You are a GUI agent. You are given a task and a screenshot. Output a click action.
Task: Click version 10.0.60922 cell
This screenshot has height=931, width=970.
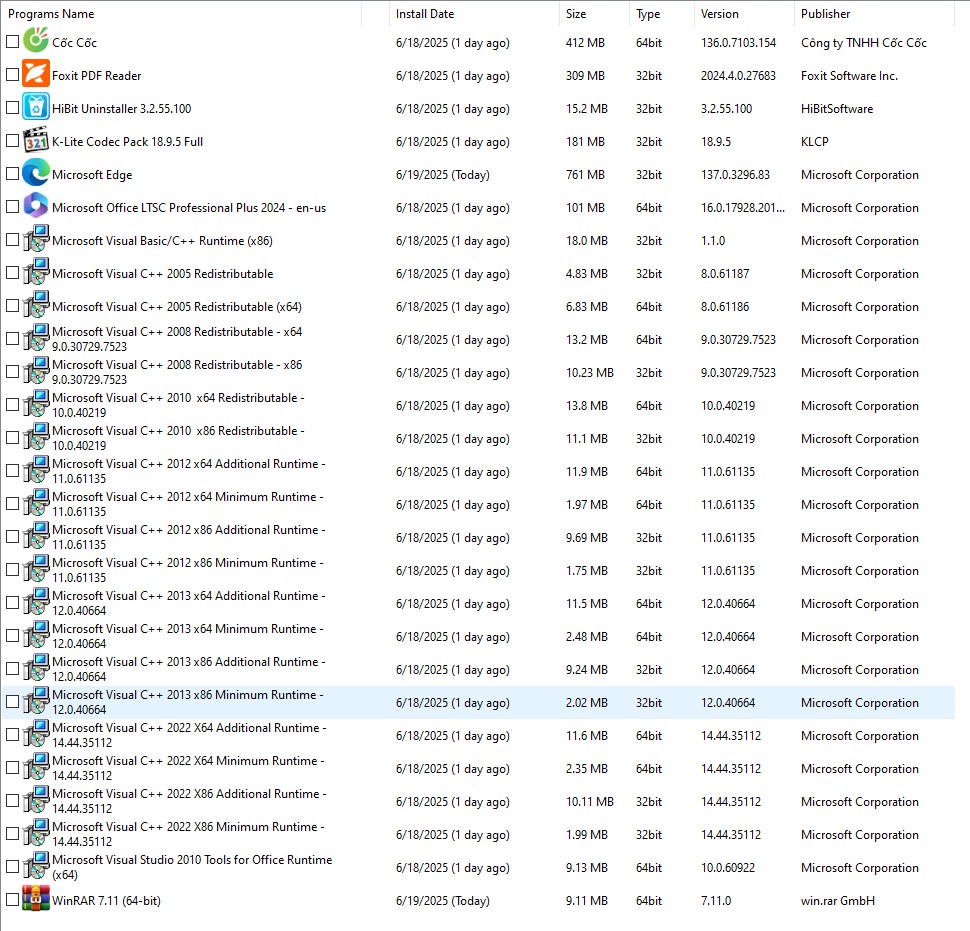coord(728,867)
